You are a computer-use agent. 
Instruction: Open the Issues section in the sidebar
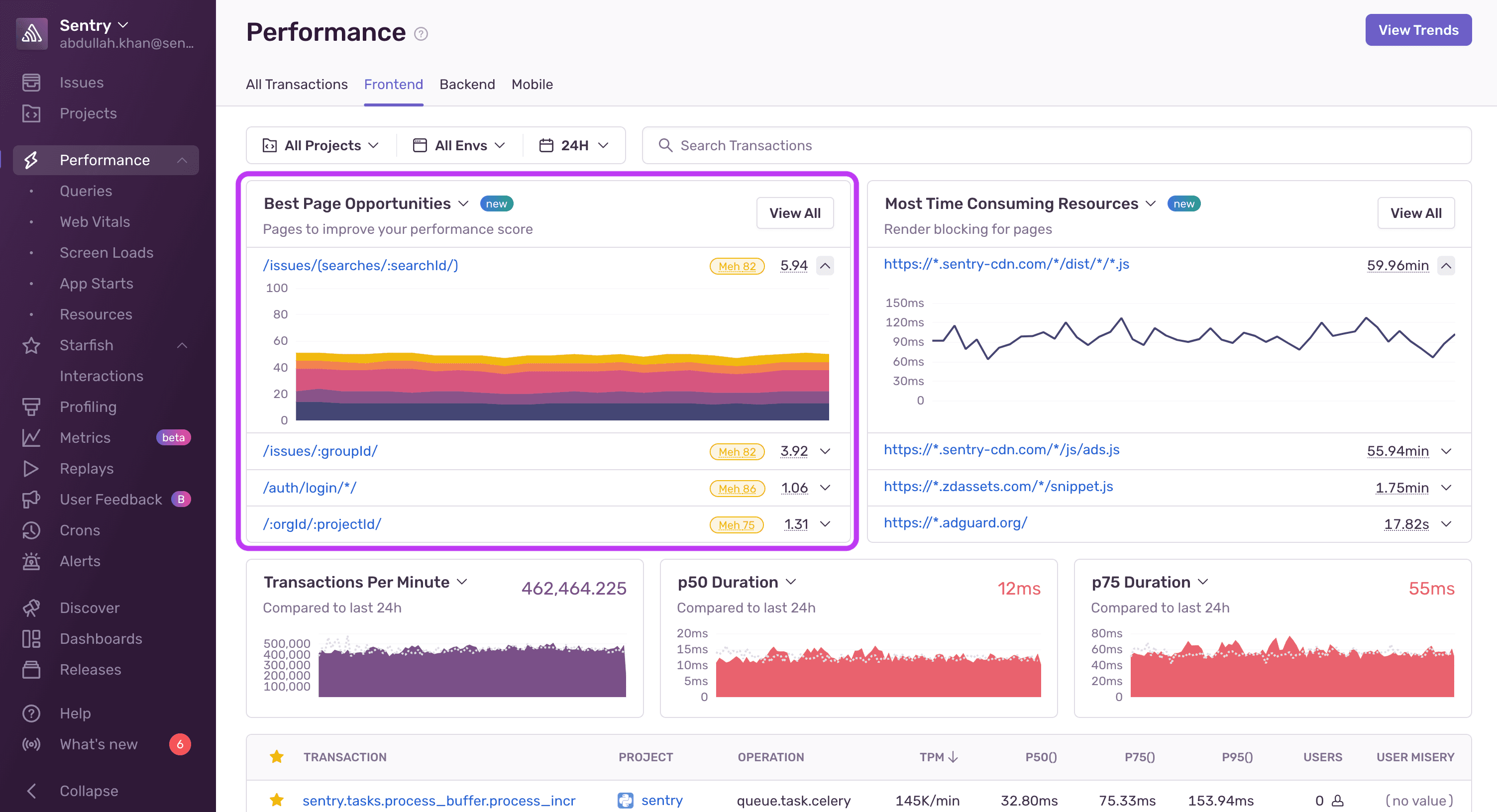pyautogui.click(x=81, y=82)
